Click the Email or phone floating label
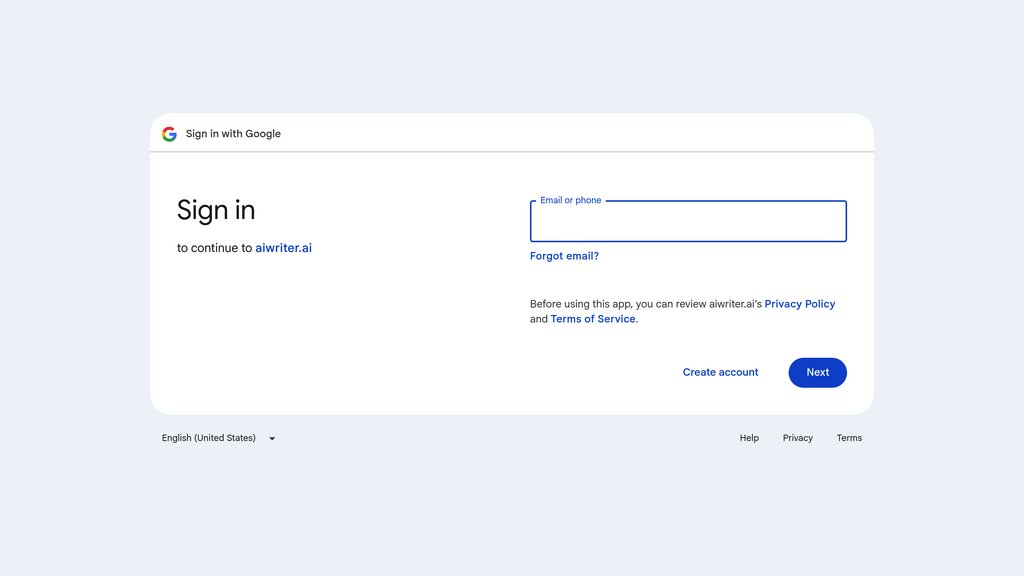This screenshot has height=576, width=1024. (570, 200)
